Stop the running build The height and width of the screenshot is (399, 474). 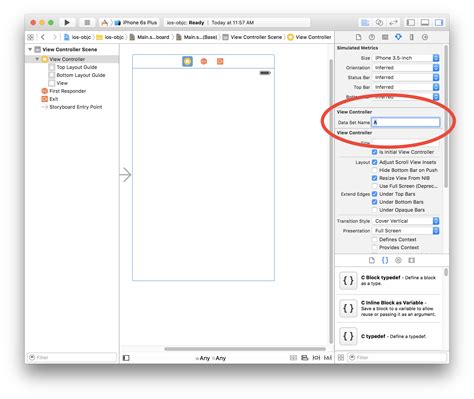click(x=87, y=22)
